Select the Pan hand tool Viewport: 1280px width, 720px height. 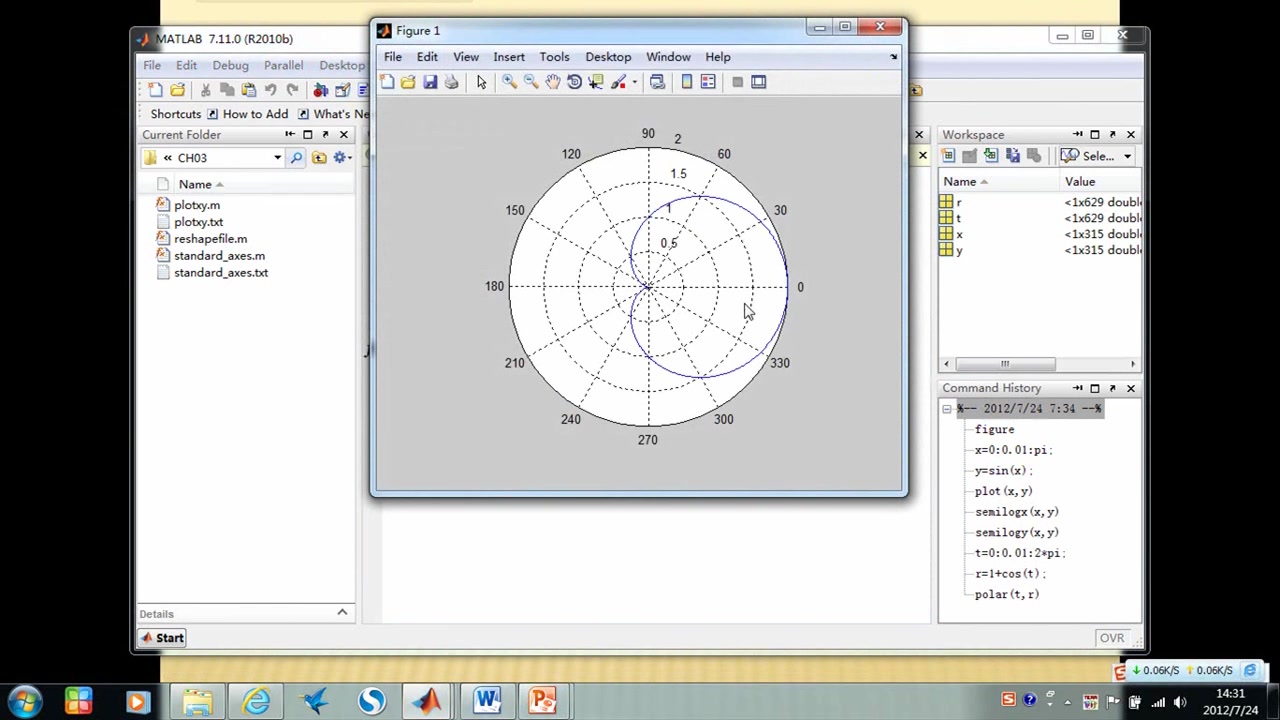coord(552,82)
